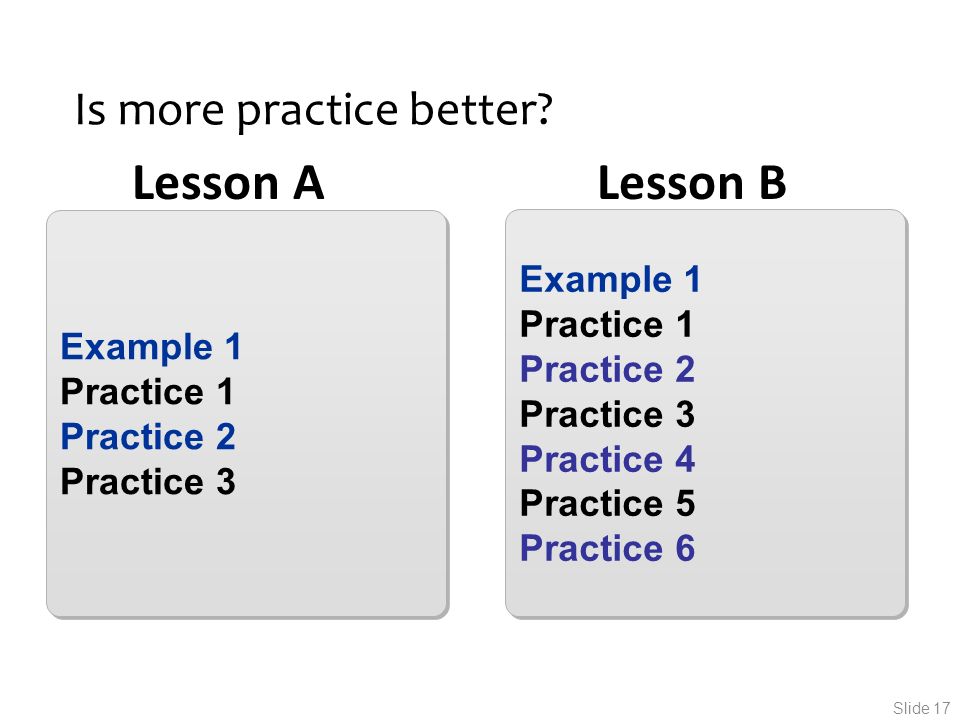Click purple 'Practice 2' in Lesson B box
Screen dimensions: 960x720
(x=607, y=370)
